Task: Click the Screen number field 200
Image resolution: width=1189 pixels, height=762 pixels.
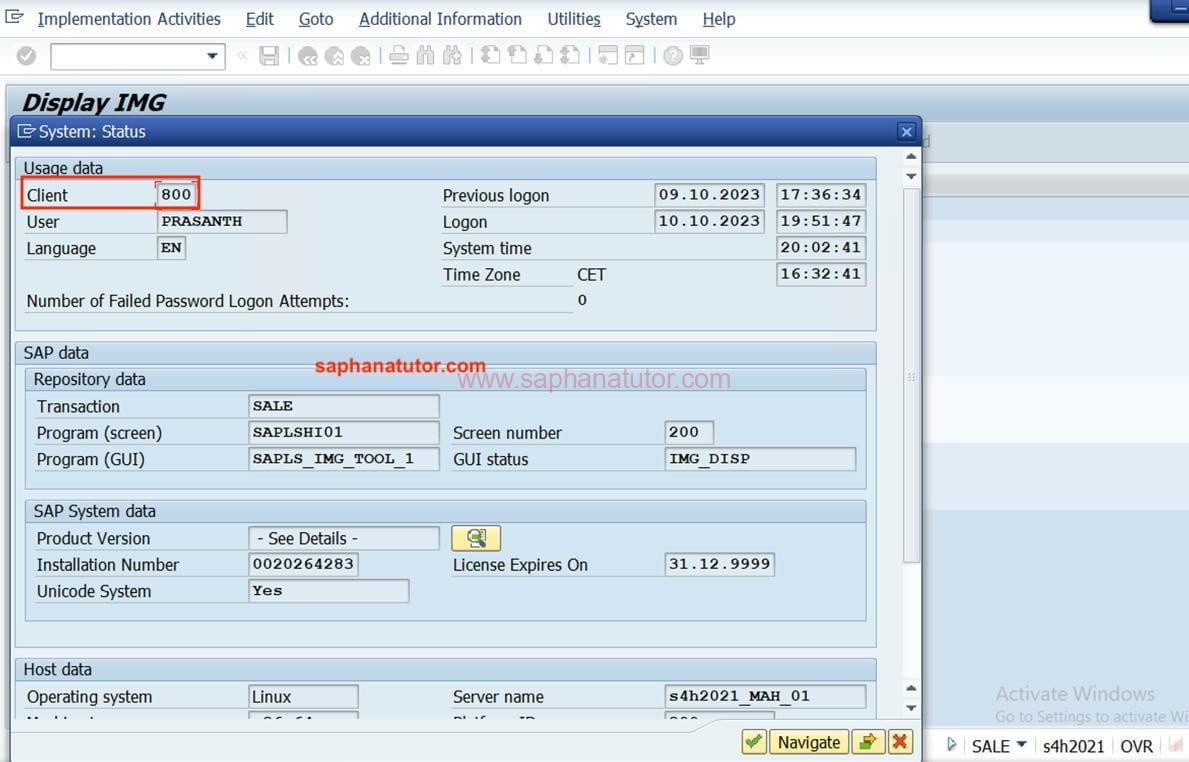Action: pyautogui.click(x=689, y=432)
